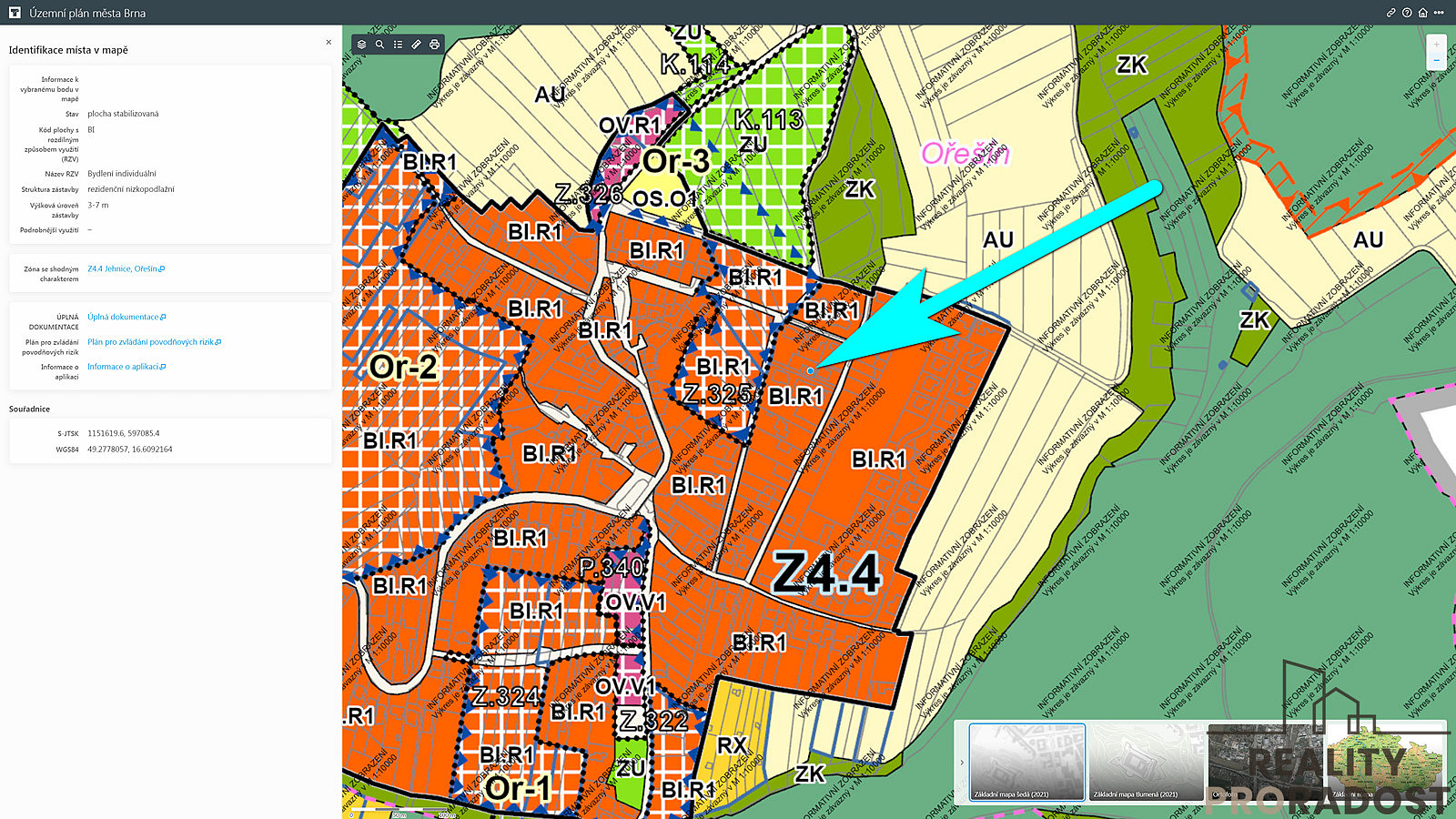Copy the share link icon in header
1456x819 pixels.
pyautogui.click(x=1390, y=13)
